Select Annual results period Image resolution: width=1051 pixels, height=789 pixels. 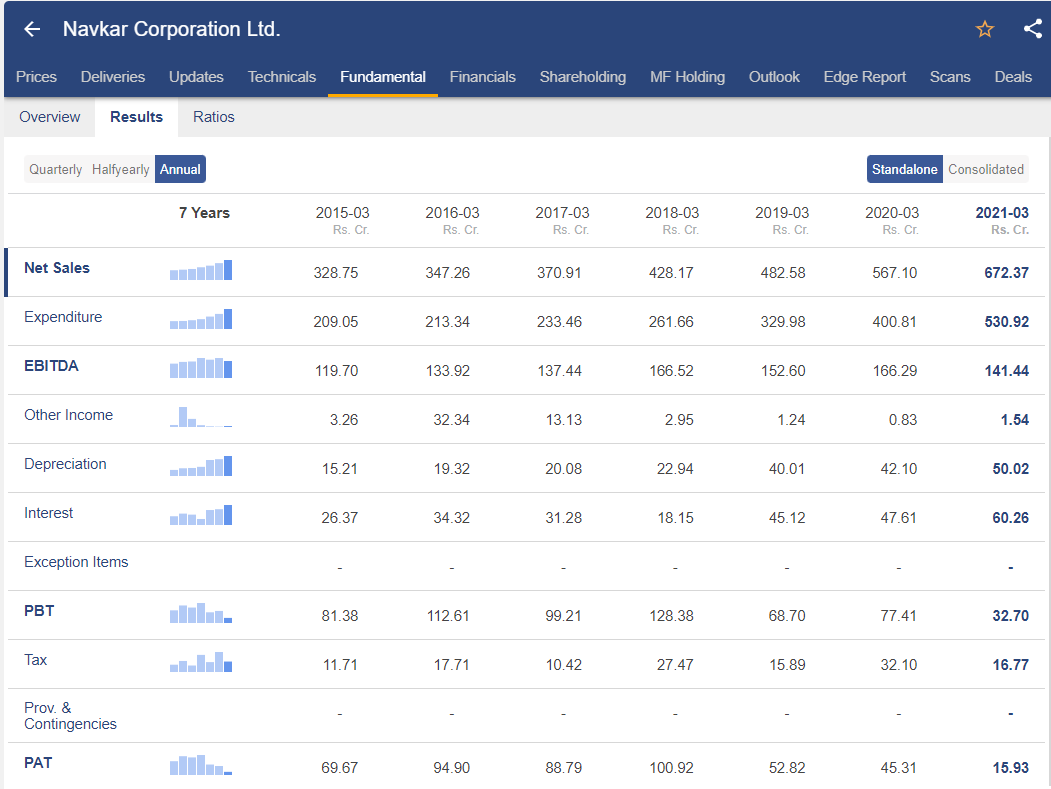click(180, 169)
